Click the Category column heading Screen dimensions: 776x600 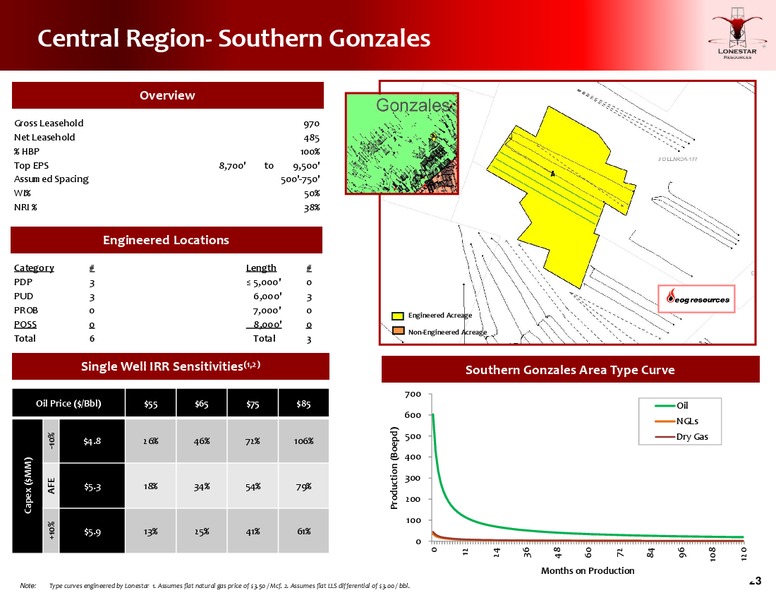pyautogui.click(x=34, y=268)
